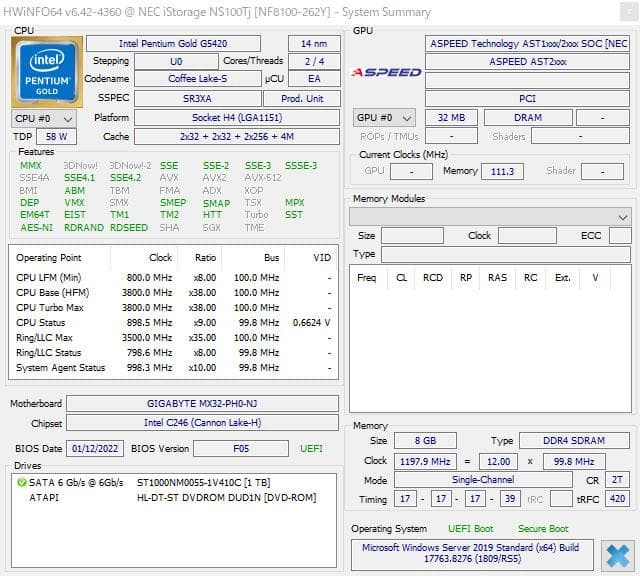Click the green UEFI label beside BIOS Version

click(311, 448)
